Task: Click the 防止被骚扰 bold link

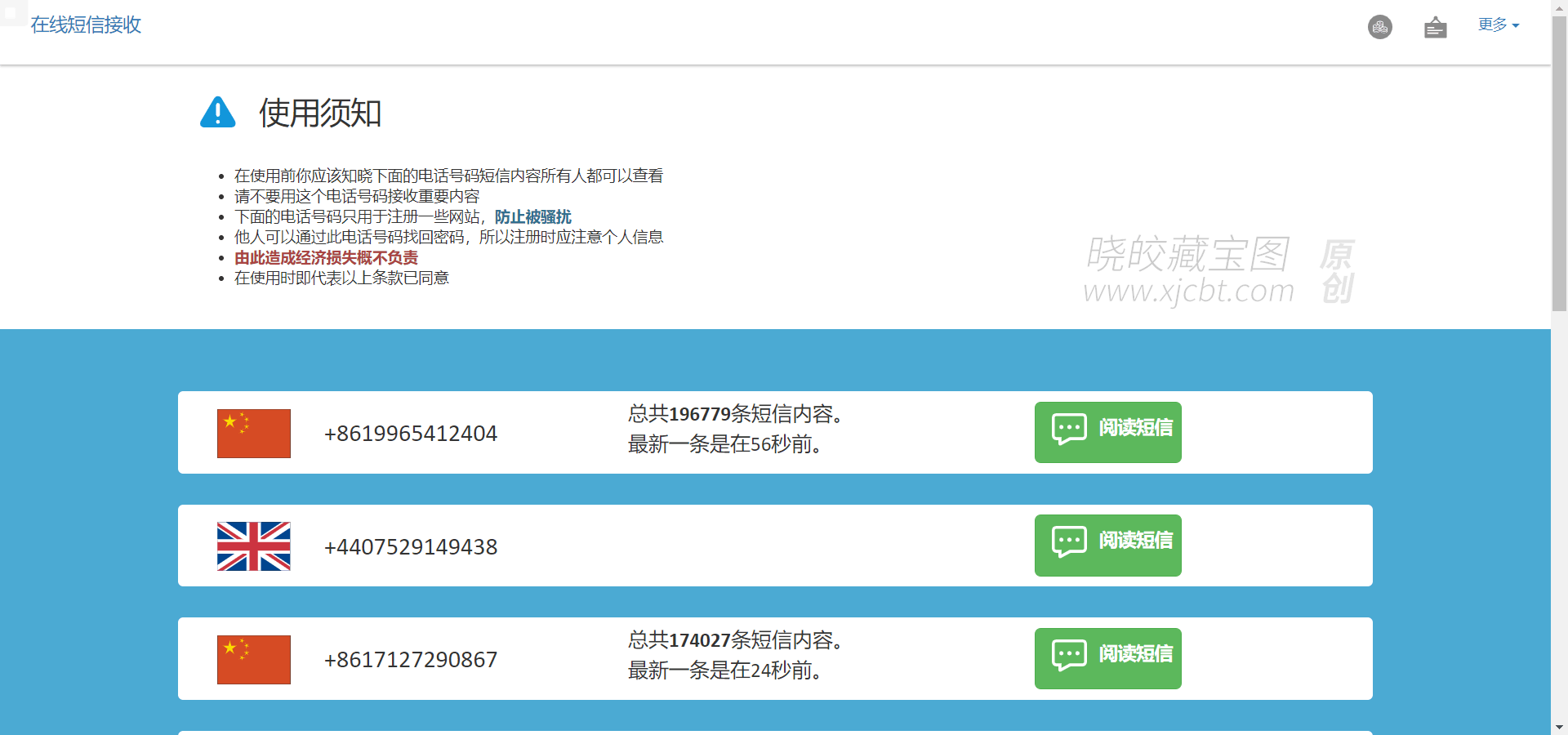Action: [x=533, y=216]
